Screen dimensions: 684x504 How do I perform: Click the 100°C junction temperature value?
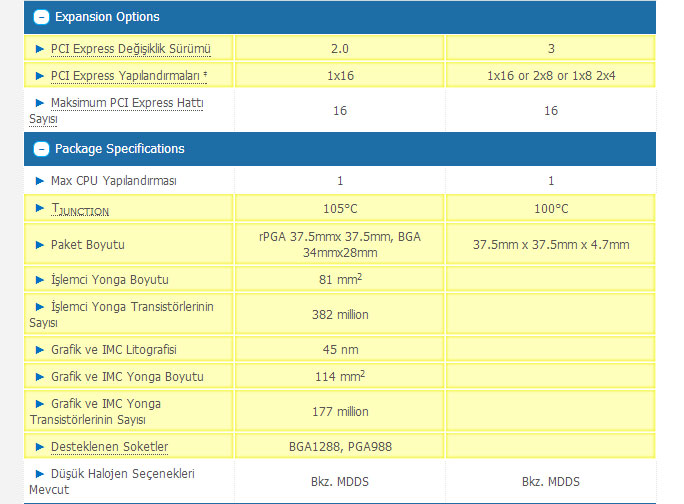tap(551, 209)
